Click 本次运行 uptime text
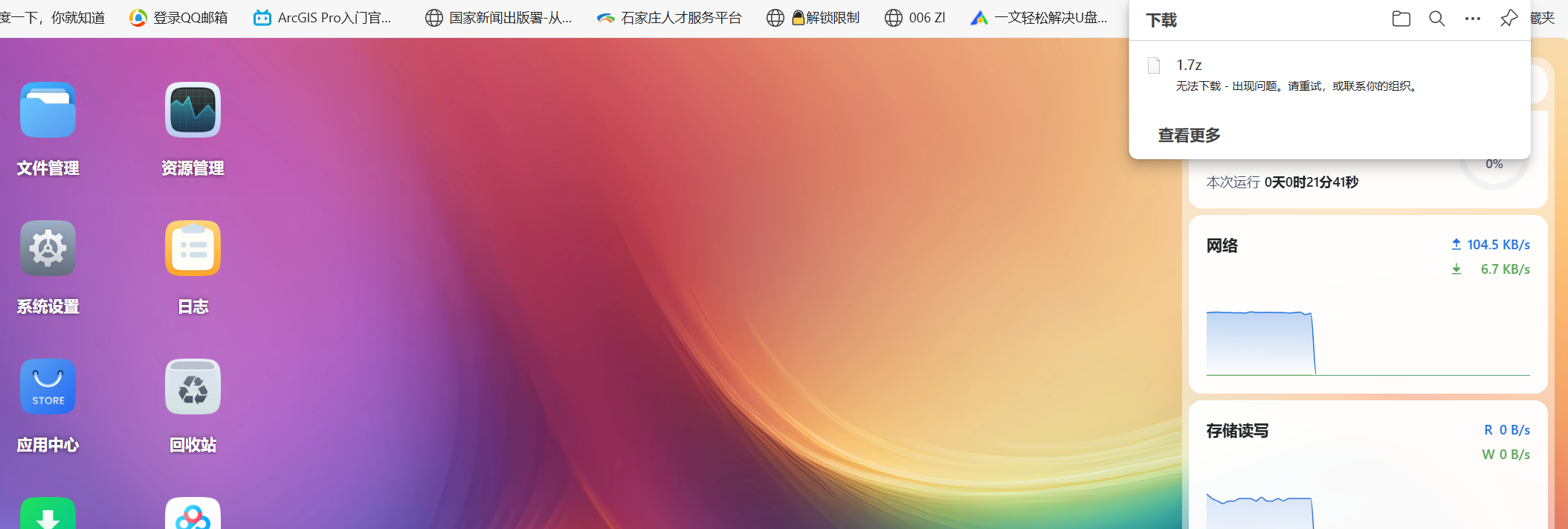The width and height of the screenshot is (1568, 529). pos(1283,182)
